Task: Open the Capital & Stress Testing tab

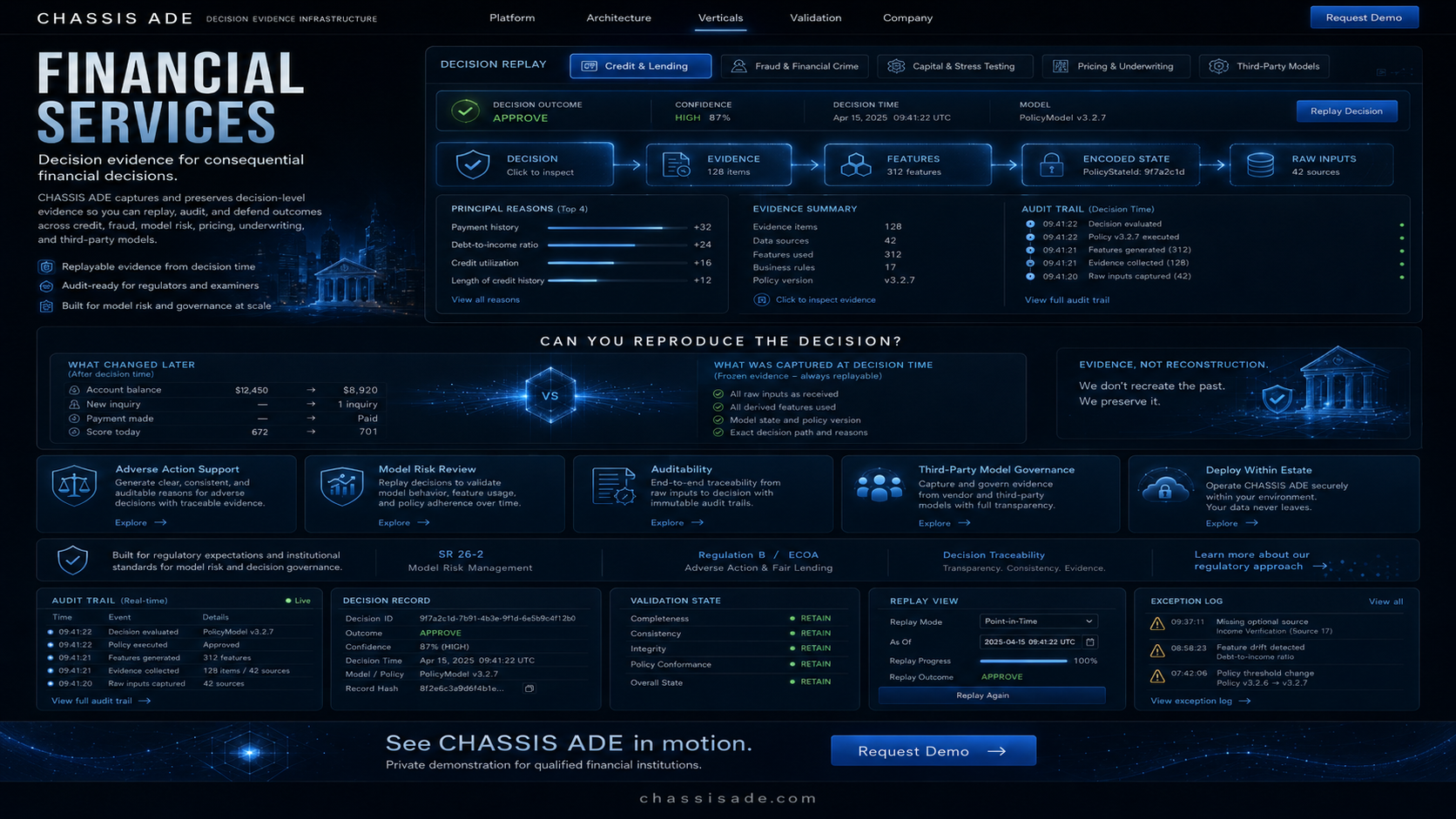Action: coord(954,66)
